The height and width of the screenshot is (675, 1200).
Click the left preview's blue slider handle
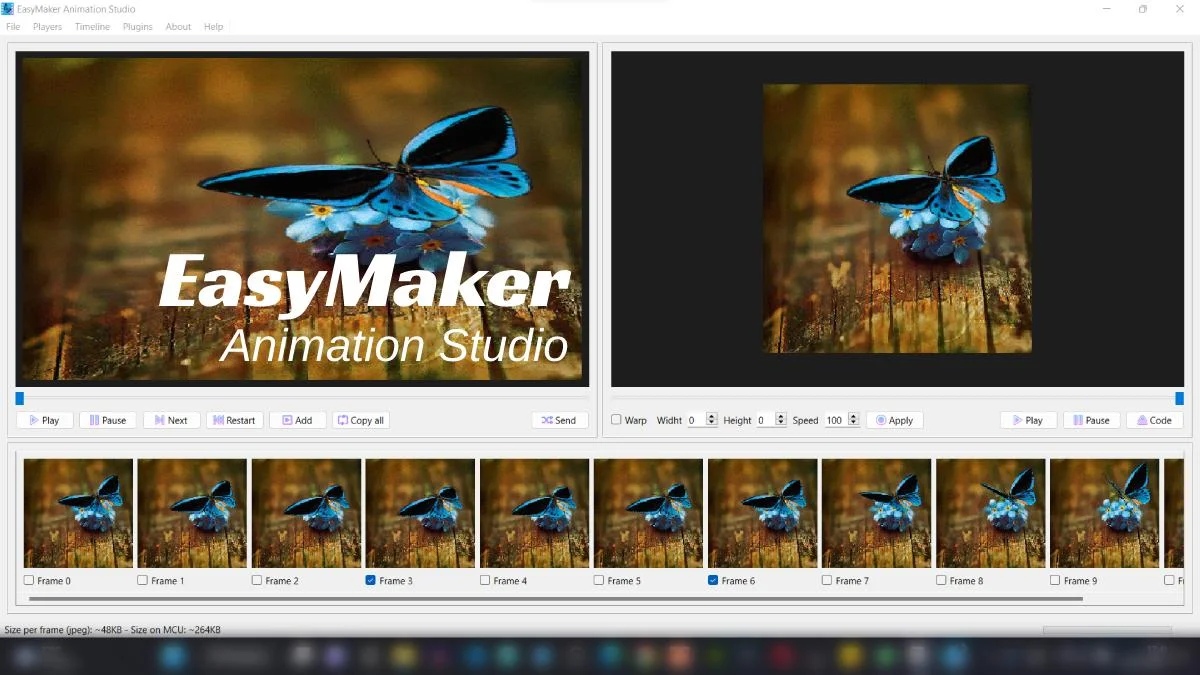19,398
